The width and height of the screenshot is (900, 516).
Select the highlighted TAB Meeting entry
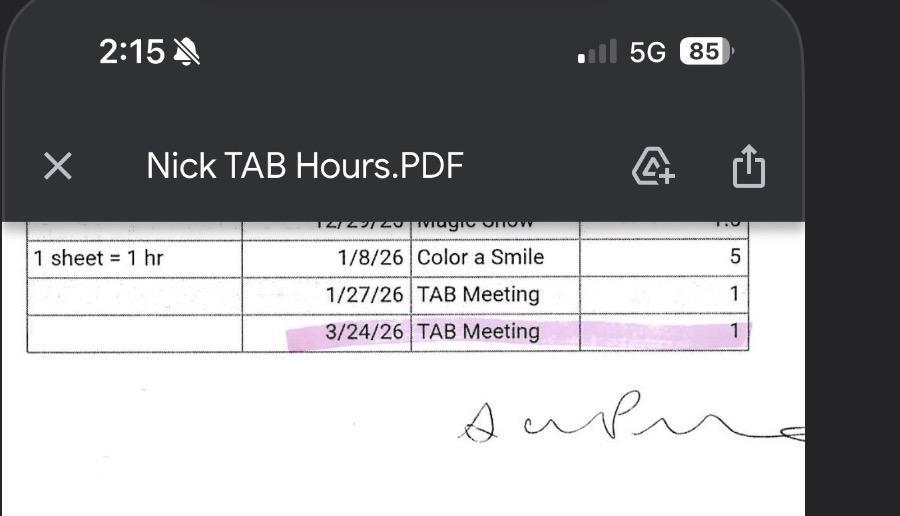pyautogui.click(x=478, y=332)
